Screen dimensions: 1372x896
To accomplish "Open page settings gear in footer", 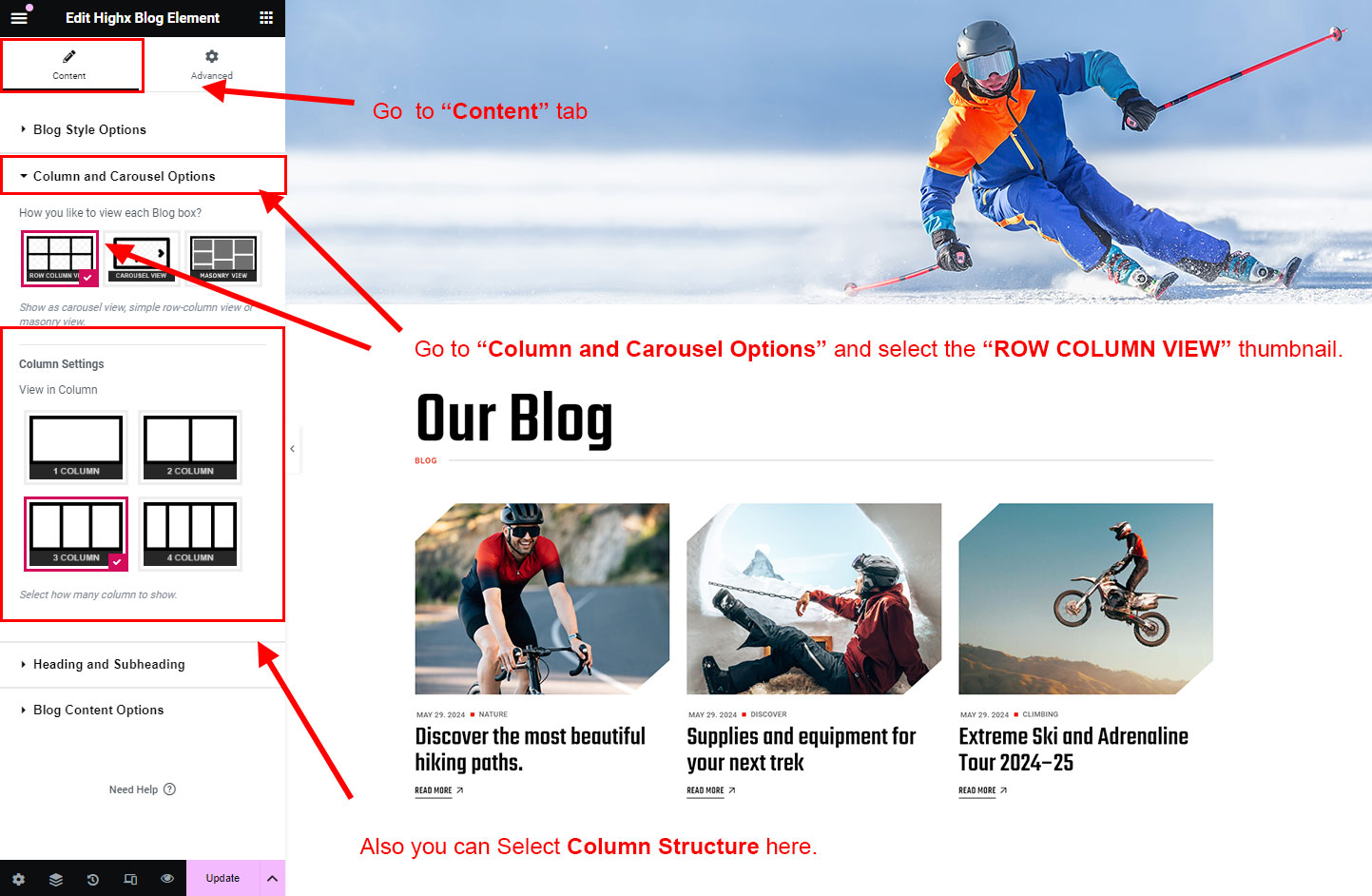I will [x=19, y=879].
